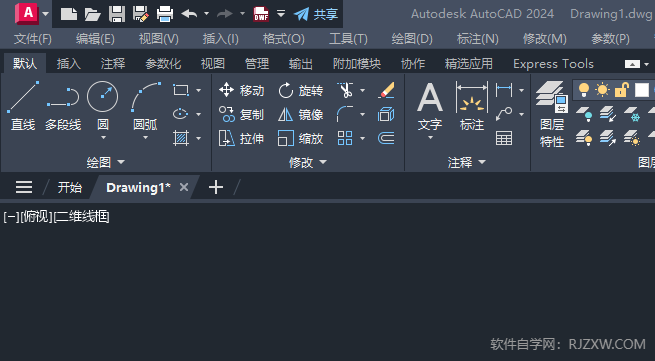Click the Erase tool icon
655x361 pixels.
[386, 90]
